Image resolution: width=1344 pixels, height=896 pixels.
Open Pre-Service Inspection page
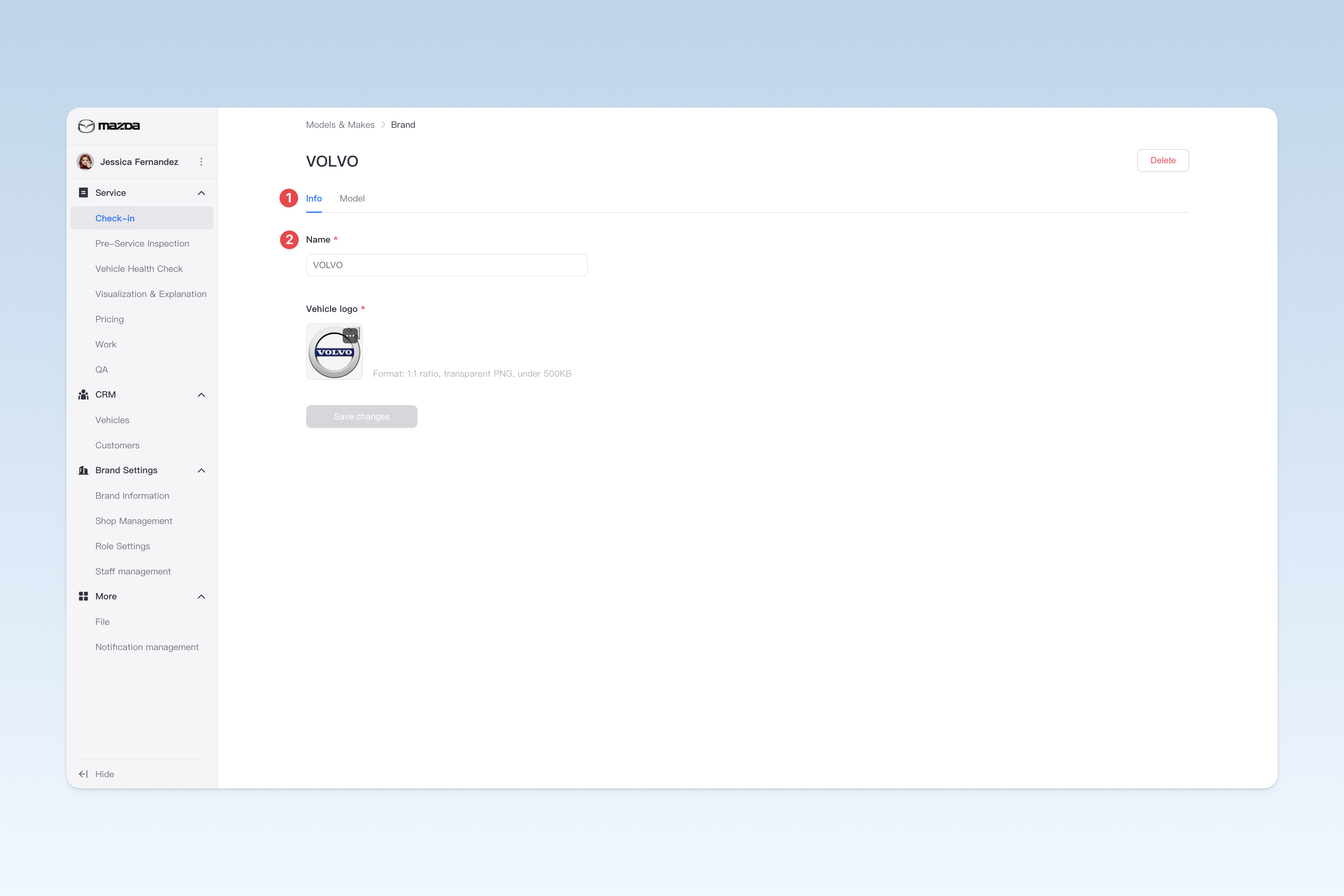tap(142, 244)
